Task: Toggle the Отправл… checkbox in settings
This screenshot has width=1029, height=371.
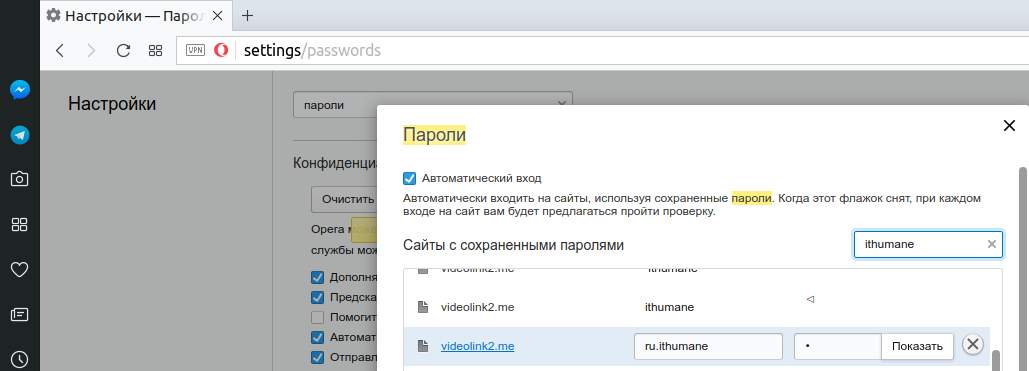Action: [318, 358]
